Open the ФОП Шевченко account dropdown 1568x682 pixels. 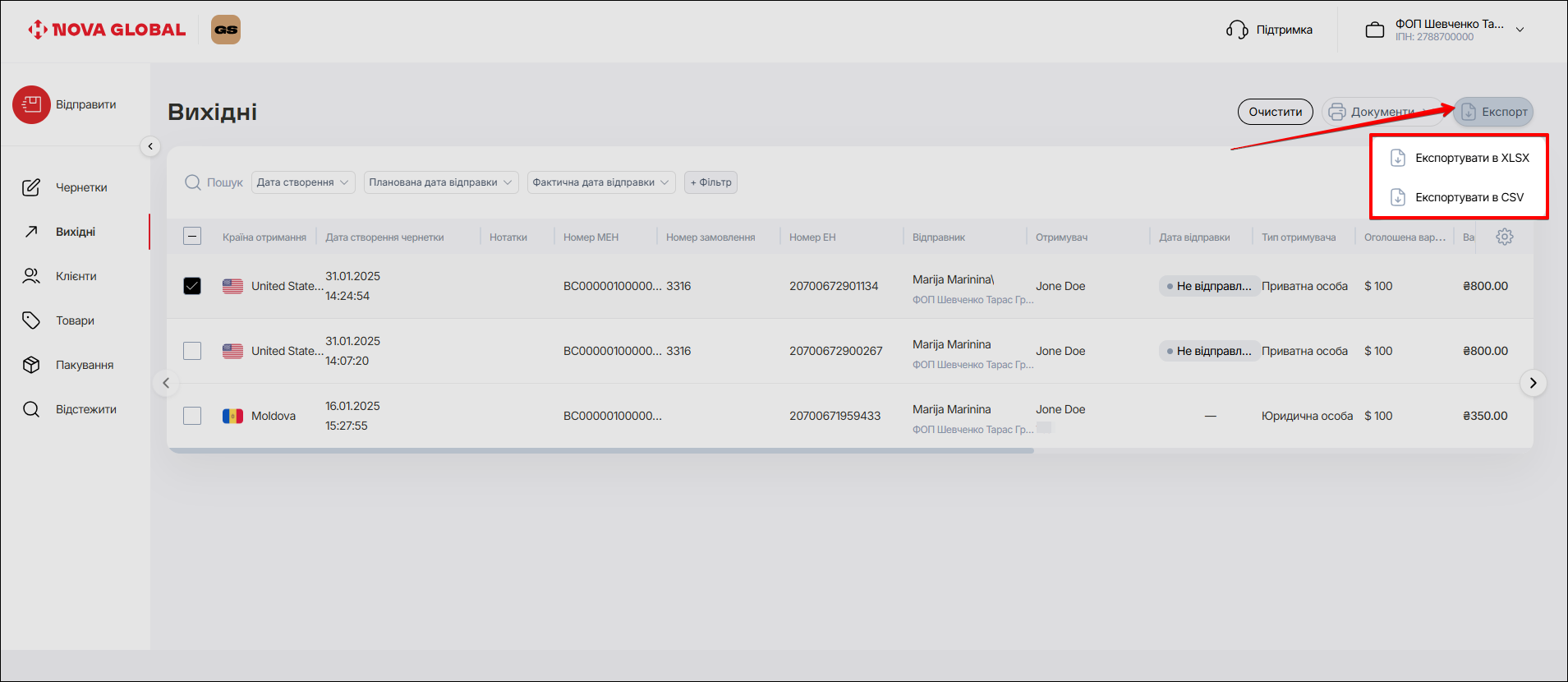(1520, 30)
